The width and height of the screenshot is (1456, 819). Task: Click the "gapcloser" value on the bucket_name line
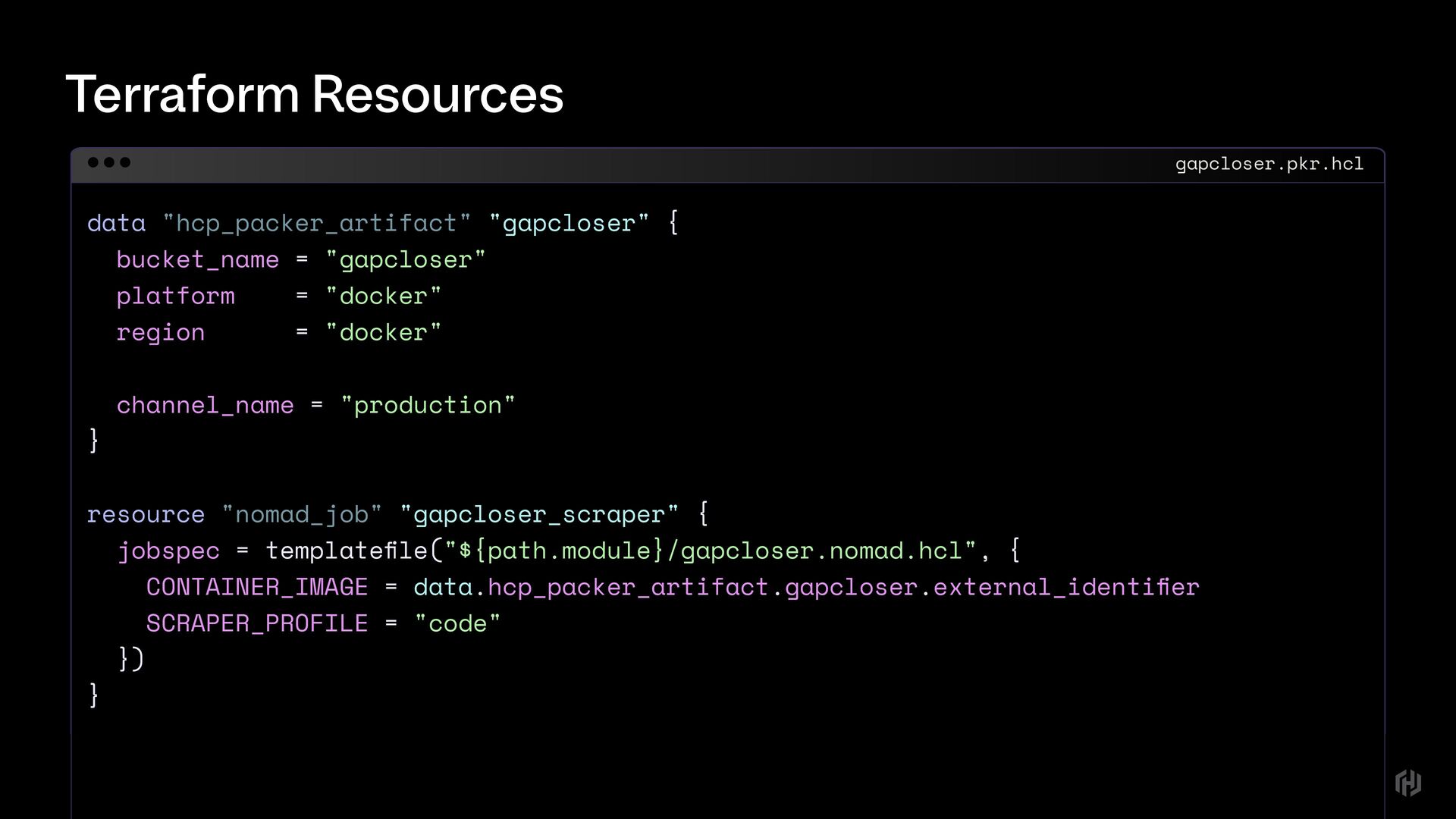click(x=405, y=260)
